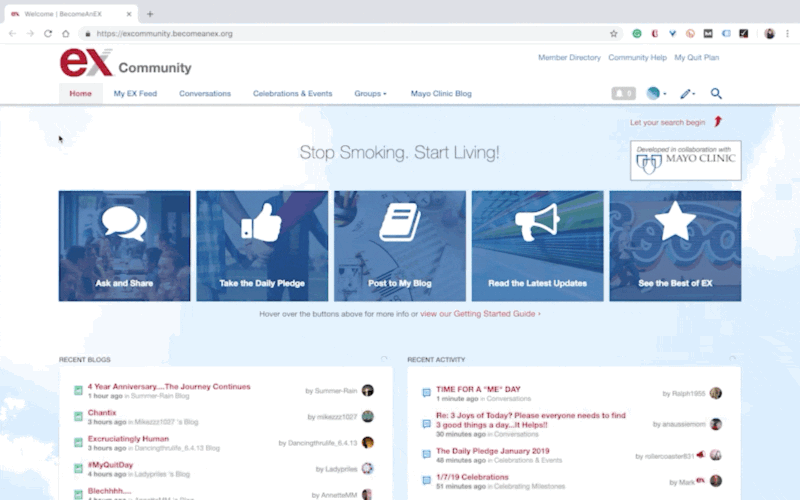Open Summer-Rain Blog location link
The height and width of the screenshot is (500, 800).
160,396
